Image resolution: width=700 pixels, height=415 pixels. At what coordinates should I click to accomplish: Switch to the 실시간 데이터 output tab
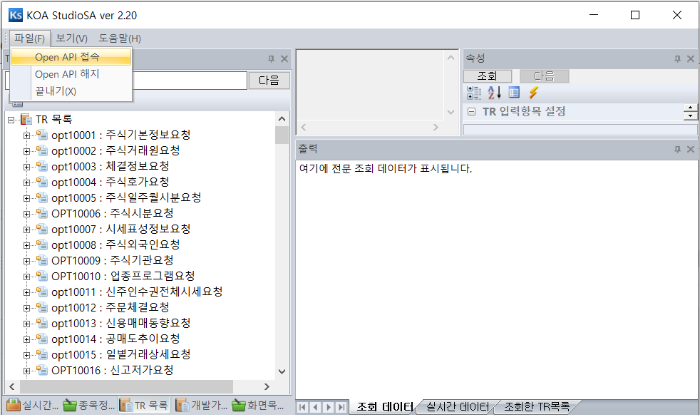(458, 407)
